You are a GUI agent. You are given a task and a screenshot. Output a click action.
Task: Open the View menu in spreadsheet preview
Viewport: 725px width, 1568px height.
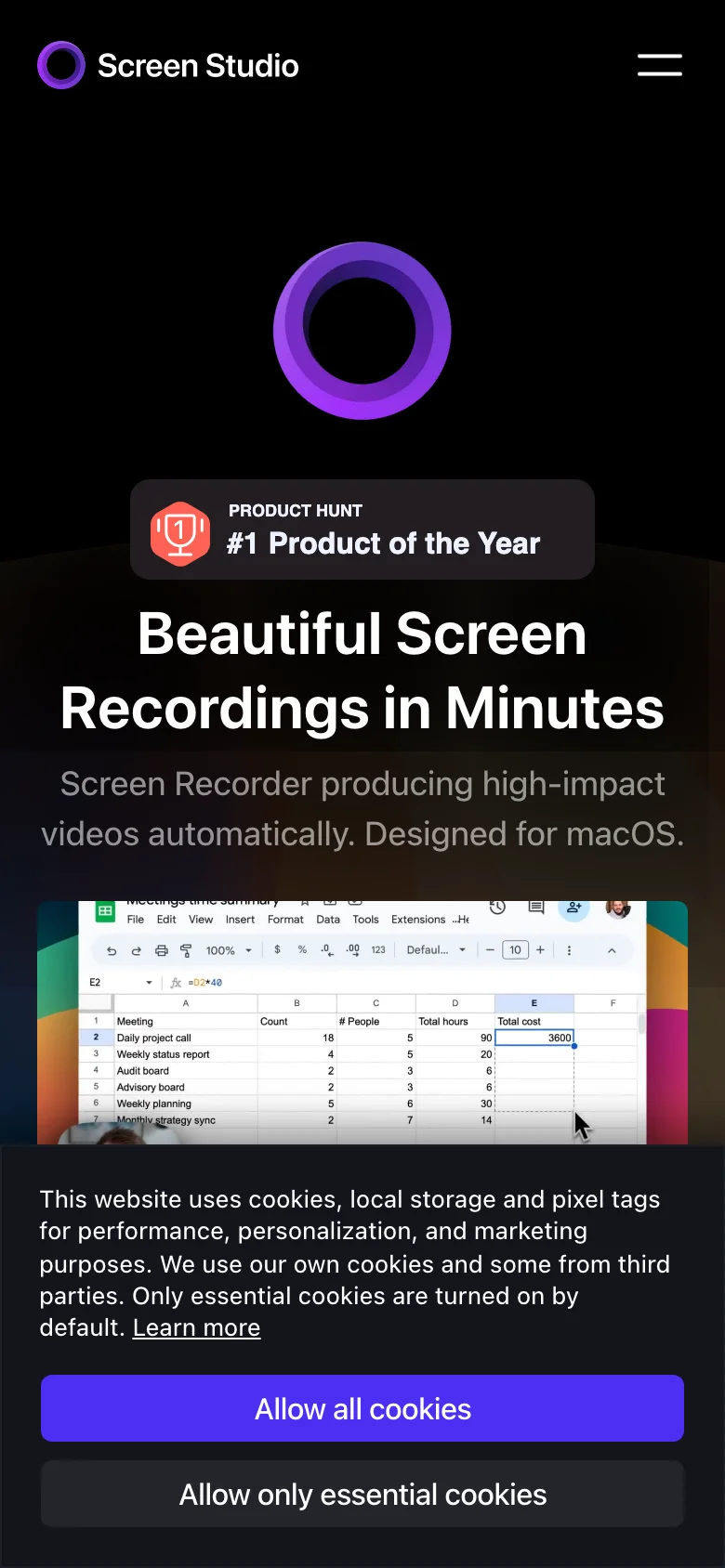pos(201,920)
